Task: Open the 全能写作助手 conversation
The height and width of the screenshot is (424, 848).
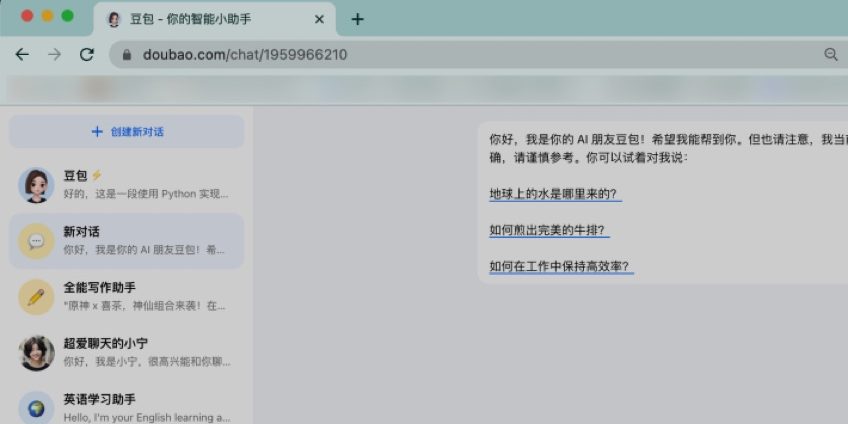Action: click(145, 296)
